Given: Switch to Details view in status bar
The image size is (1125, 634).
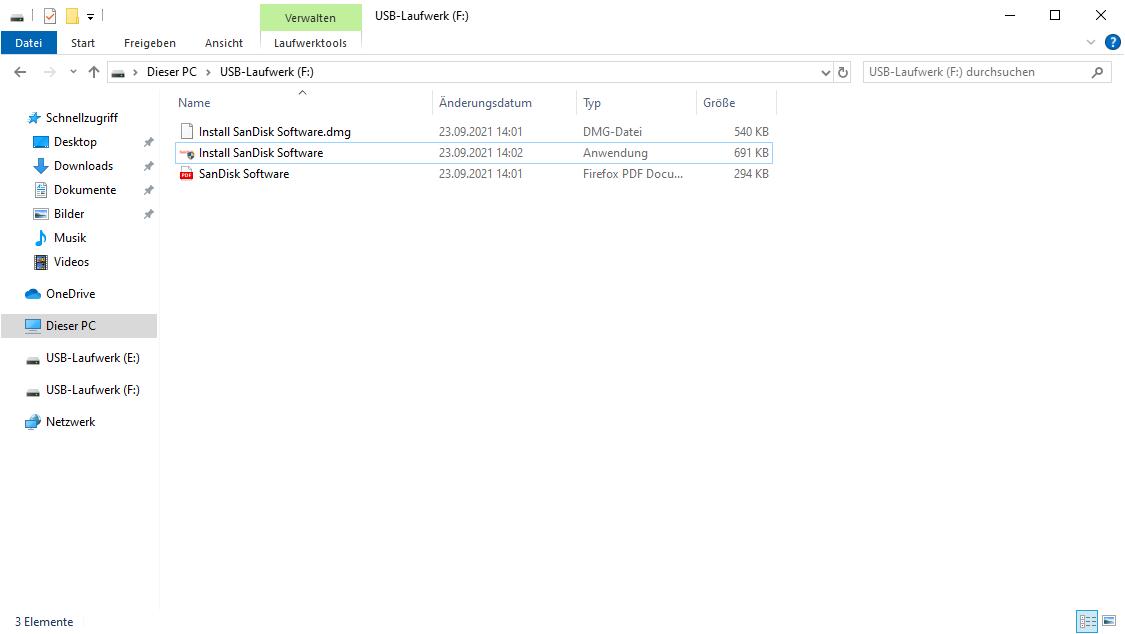Looking at the screenshot, I should coord(1088,621).
